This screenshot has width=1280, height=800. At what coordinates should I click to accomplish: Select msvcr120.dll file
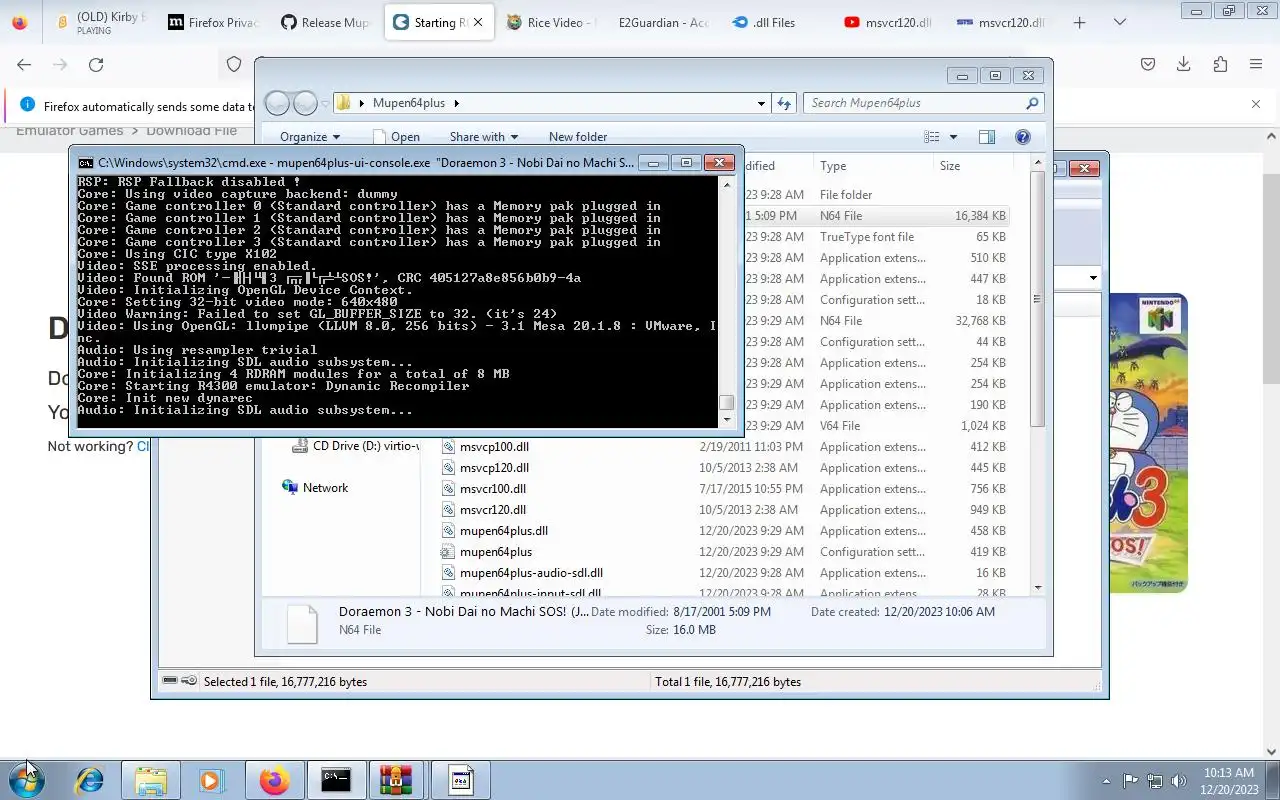(x=493, y=510)
